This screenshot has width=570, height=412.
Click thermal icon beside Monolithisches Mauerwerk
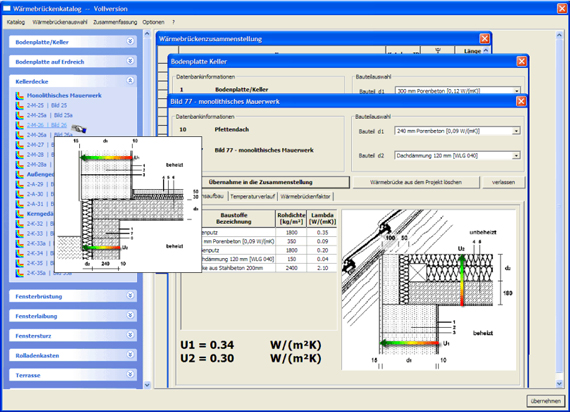pos(19,96)
